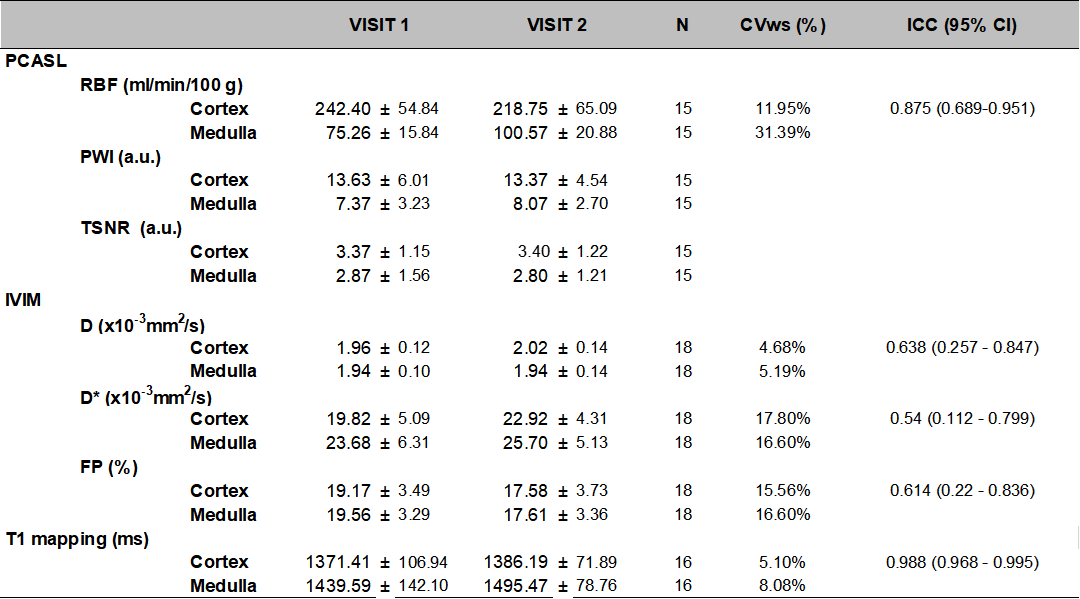
Task: Click the black redacted bar in ICC column
Action: coord(962,538)
